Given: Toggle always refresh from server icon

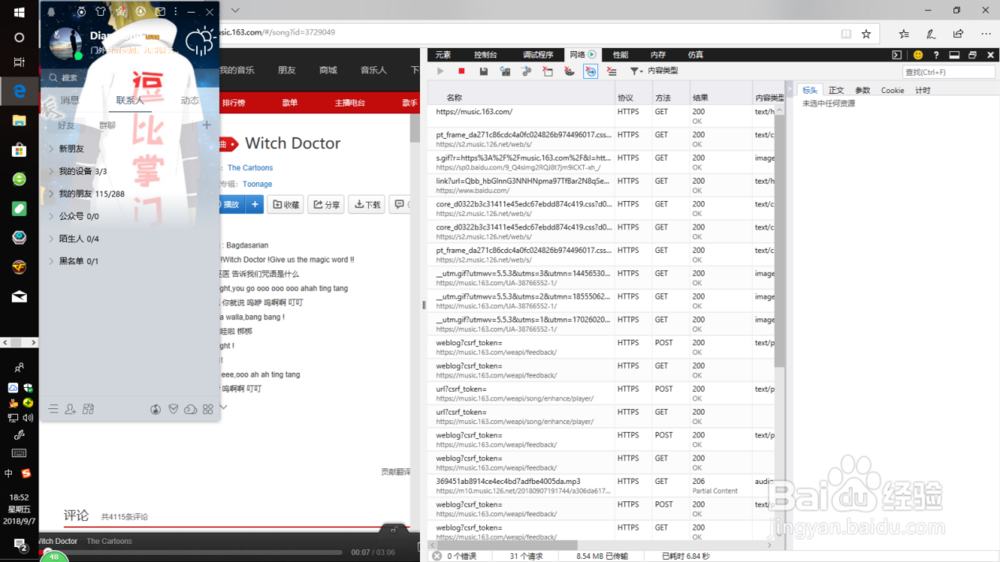Looking at the screenshot, I should point(505,71).
